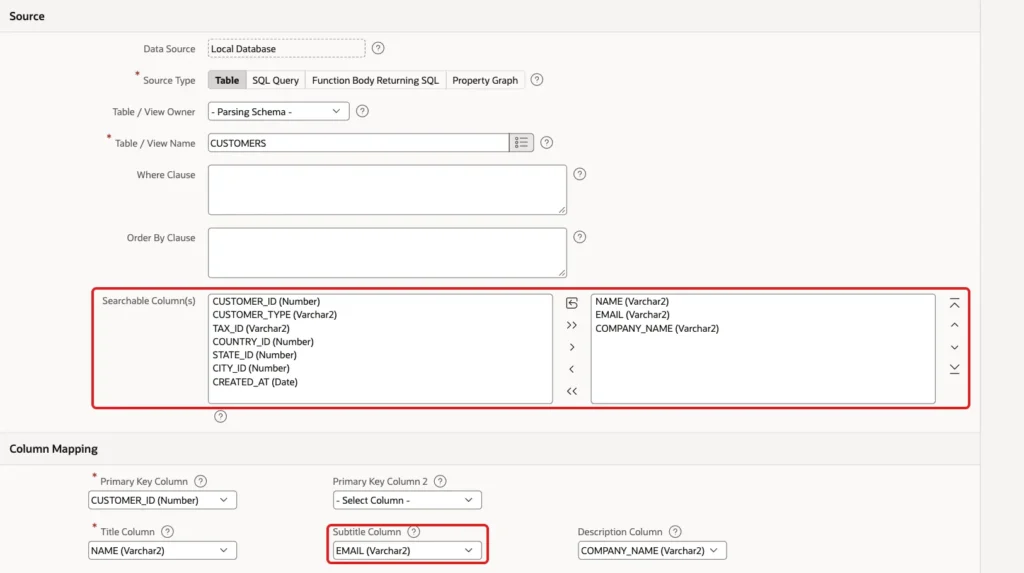Image resolution: width=1024 pixels, height=573 pixels.
Task: Click inside the Where Clause textarea
Action: click(x=387, y=189)
